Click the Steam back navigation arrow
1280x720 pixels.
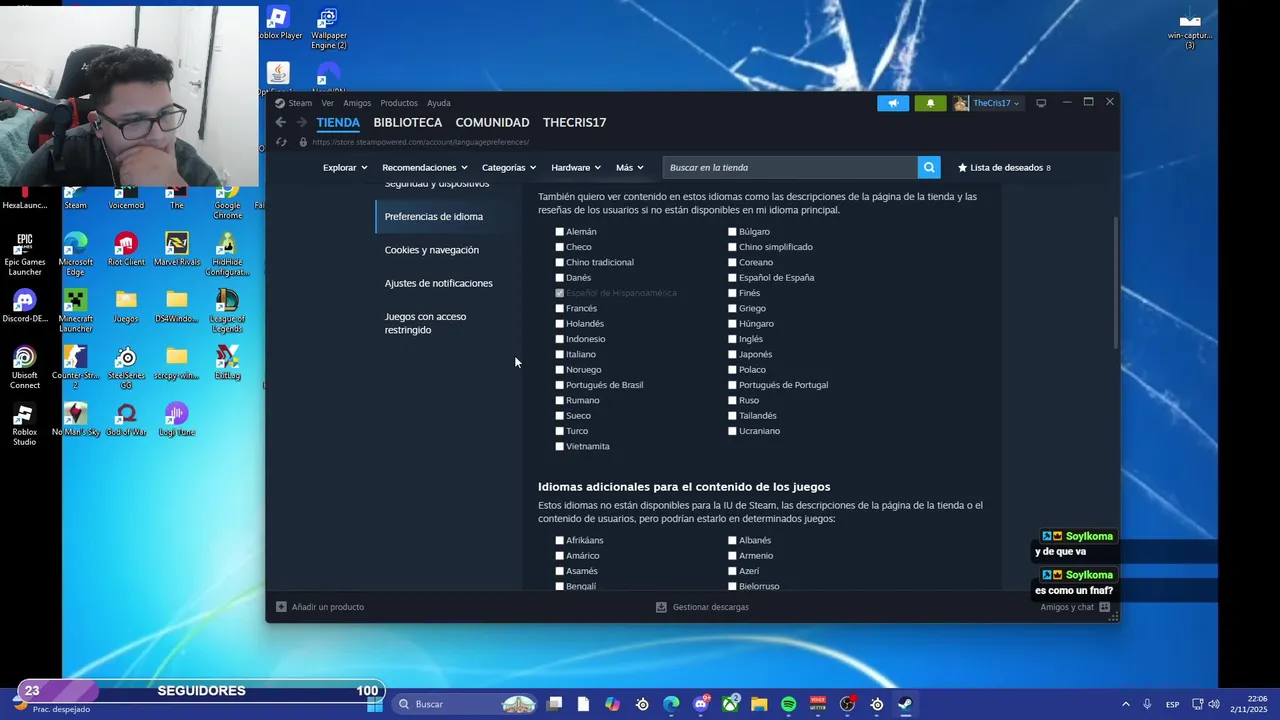point(281,122)
